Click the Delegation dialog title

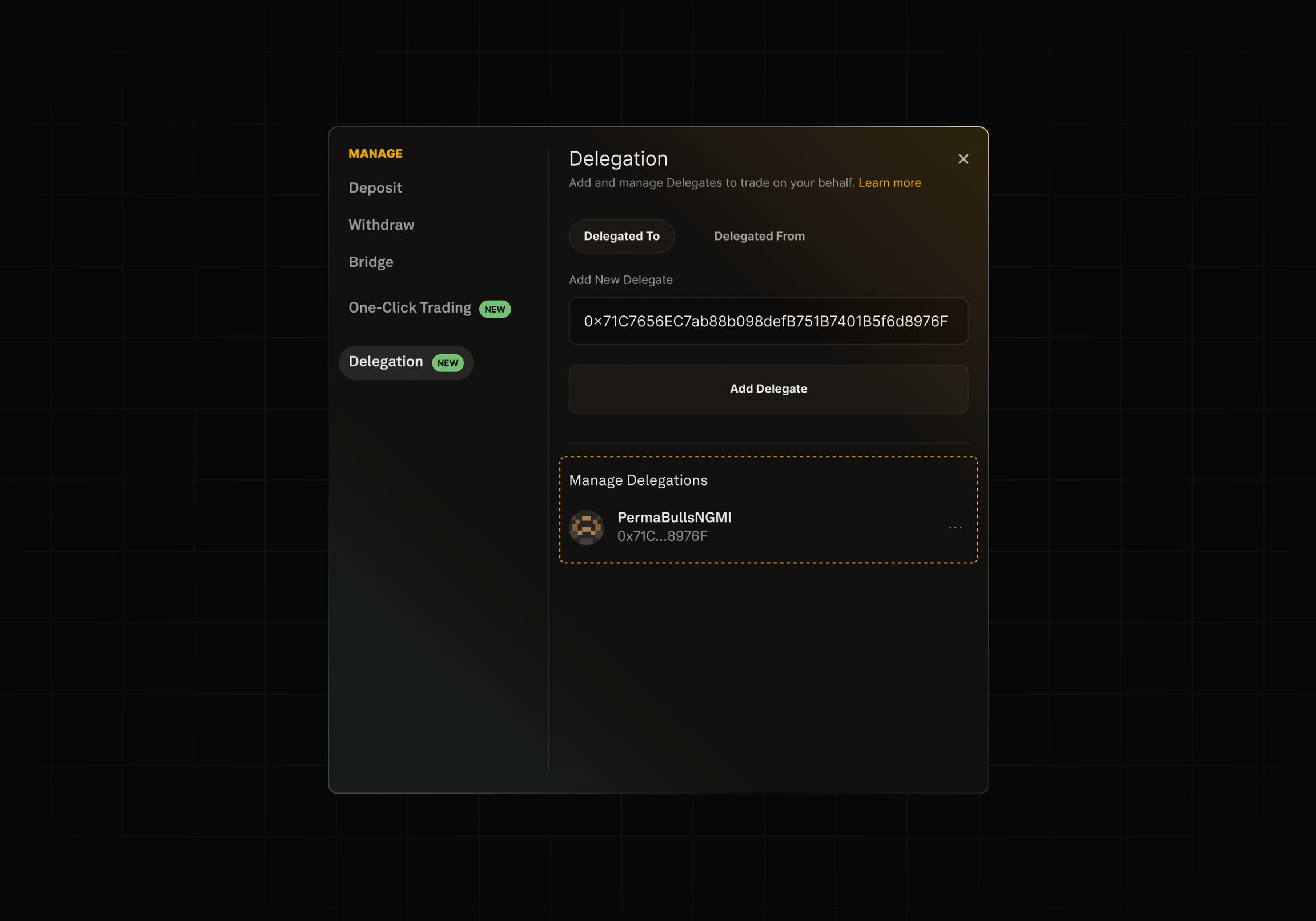[618, 159]
